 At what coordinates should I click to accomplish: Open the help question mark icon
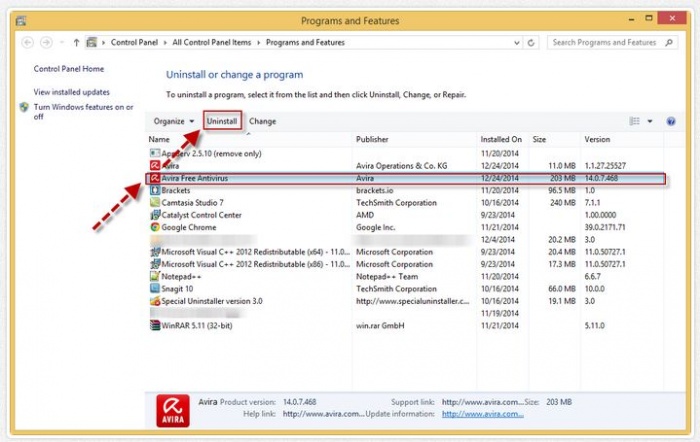coord(671,121)
